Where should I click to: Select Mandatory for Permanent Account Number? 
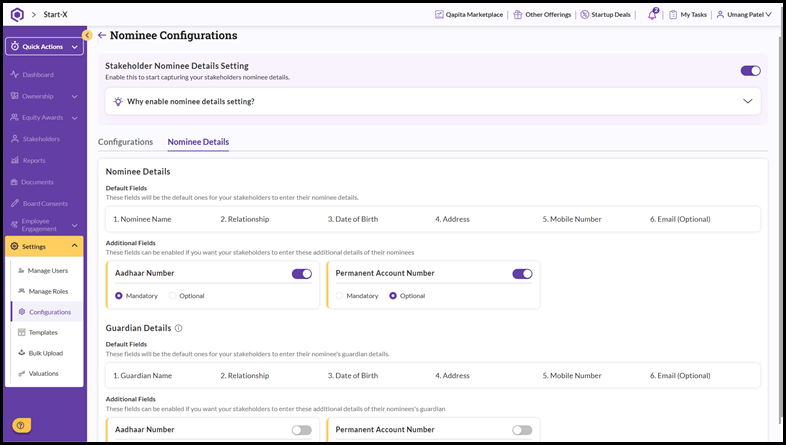coord(339,296)
